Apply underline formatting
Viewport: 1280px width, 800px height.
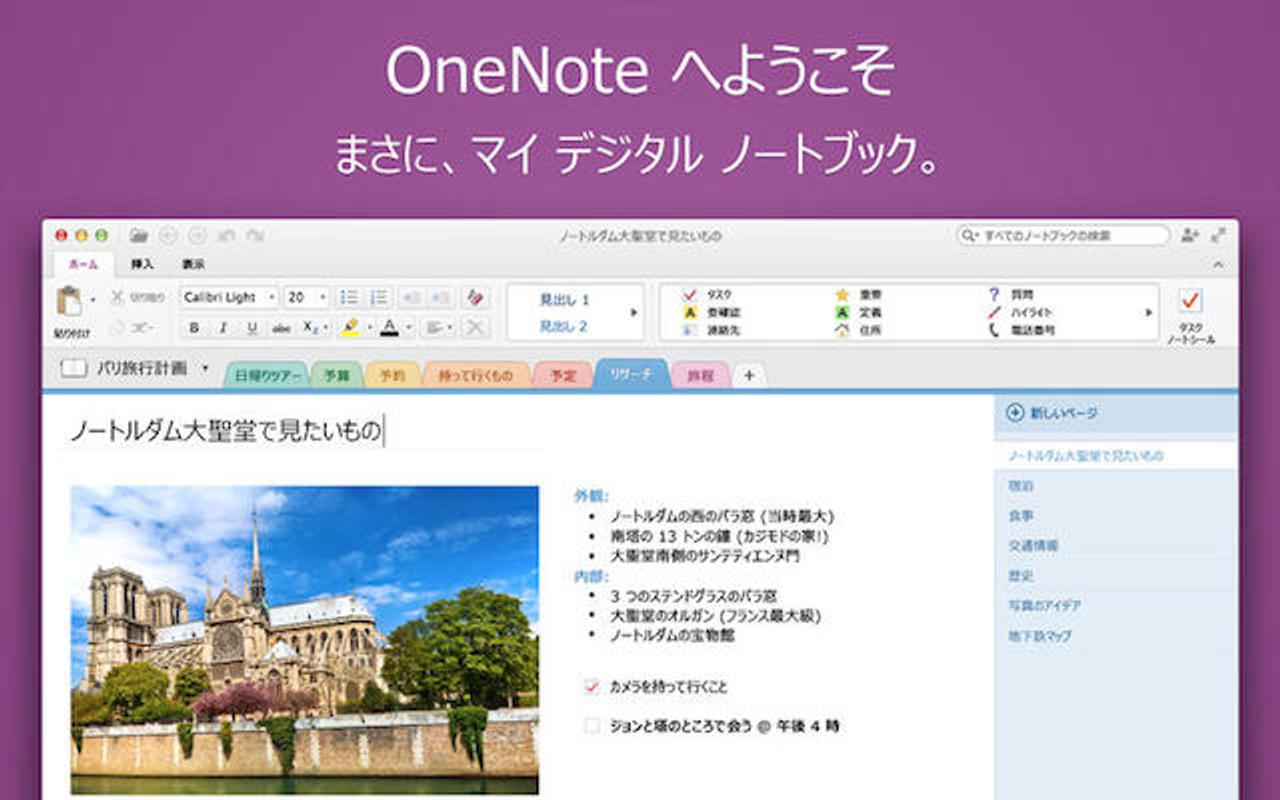(252, 327)
